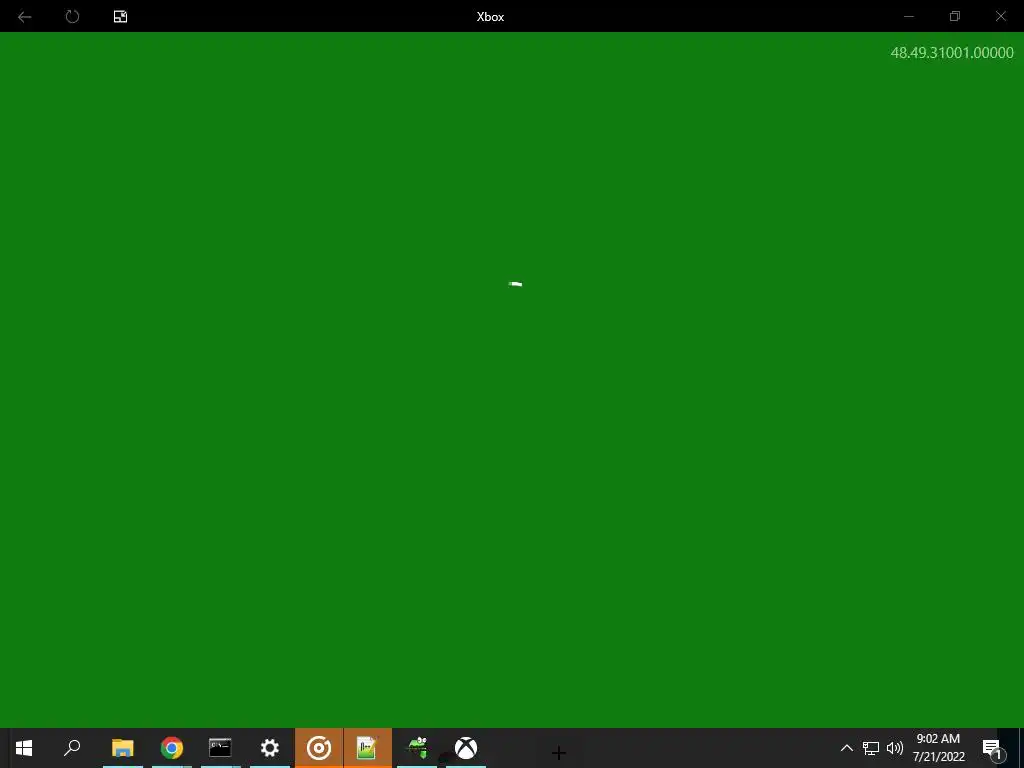Refresh the Xbox app with reload icon

(72, 16)
